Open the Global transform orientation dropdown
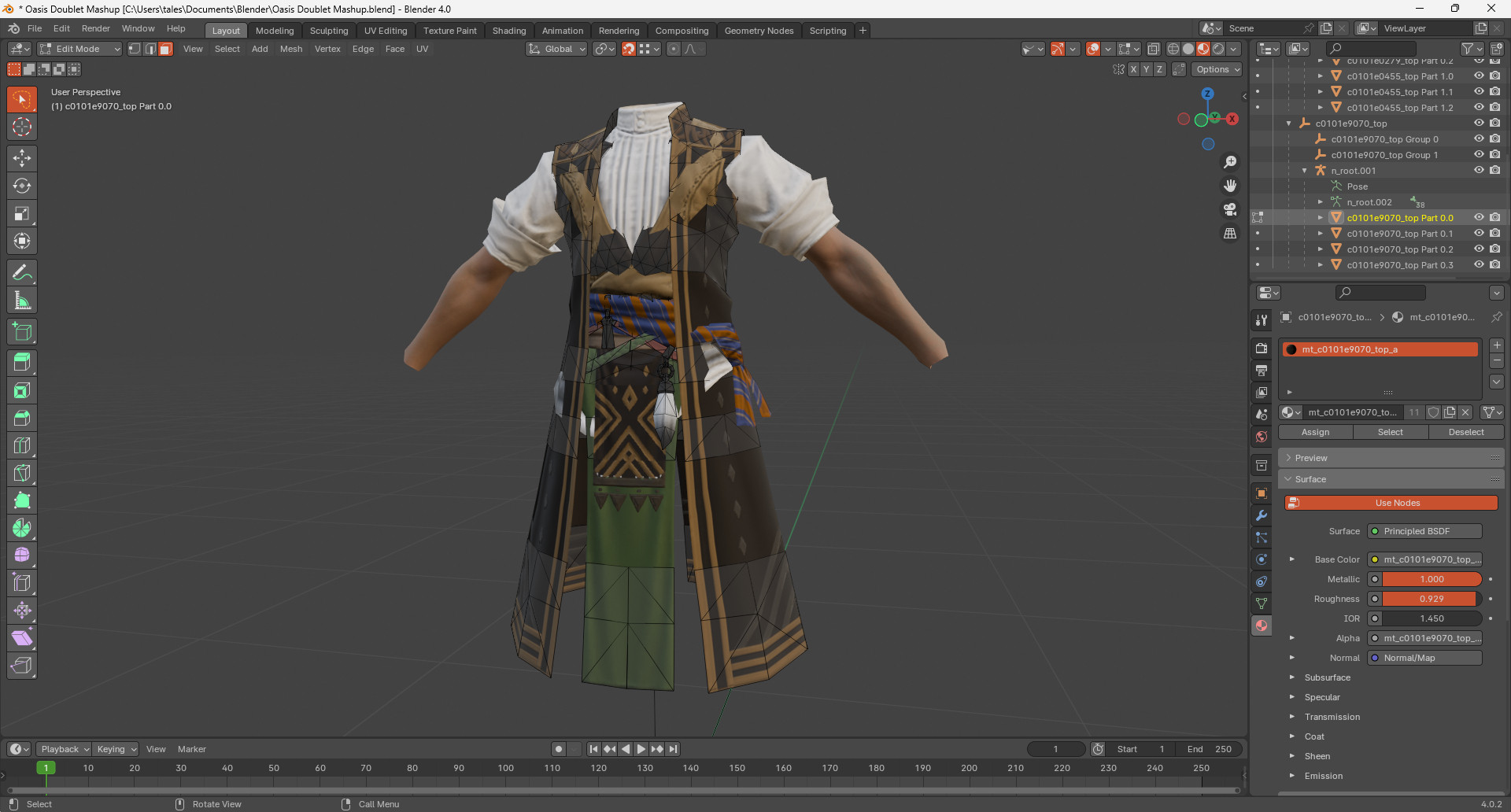The image size is (1511, 812). (556, 49)
